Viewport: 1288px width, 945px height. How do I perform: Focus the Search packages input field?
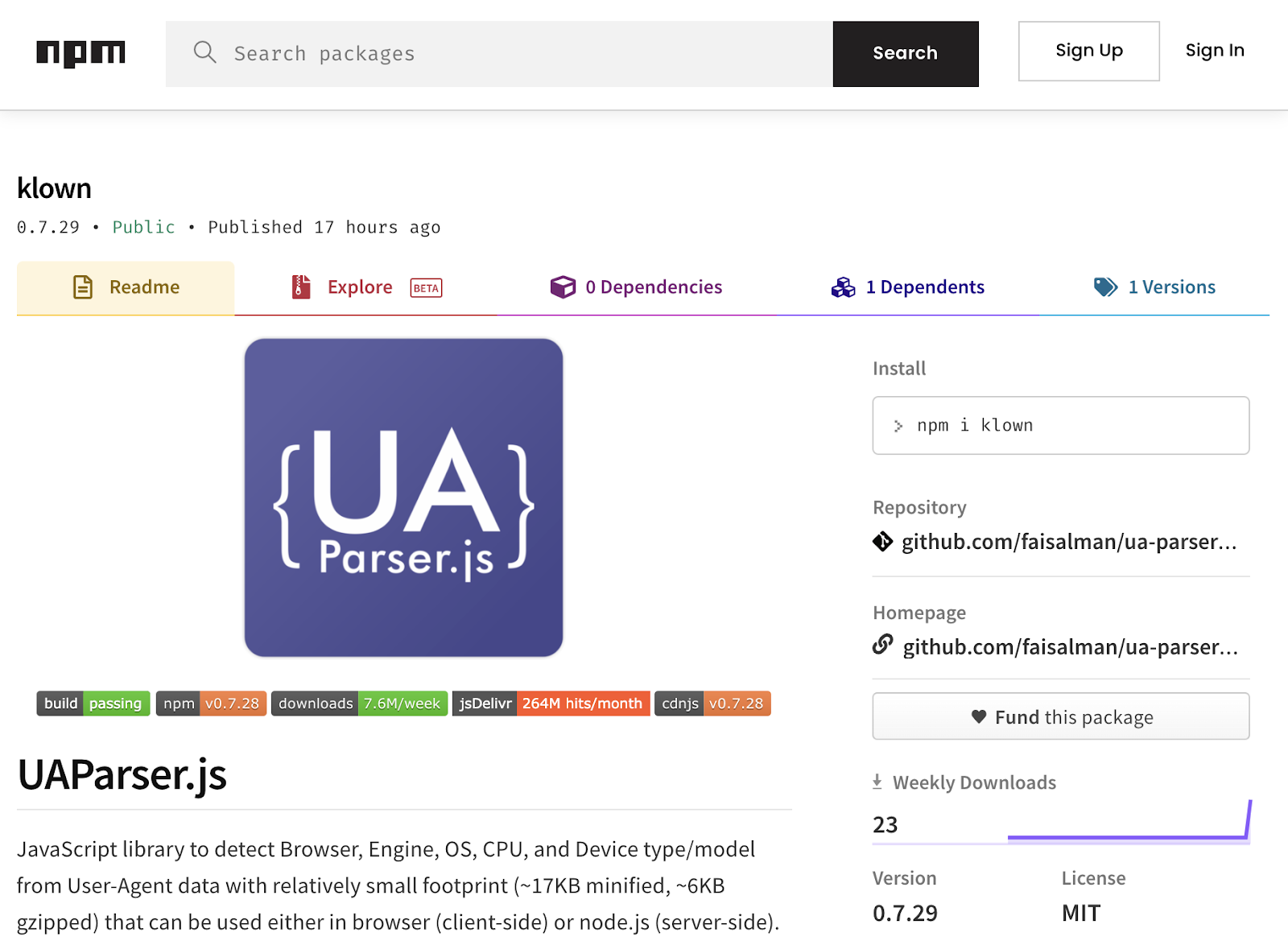click(523, 54)
